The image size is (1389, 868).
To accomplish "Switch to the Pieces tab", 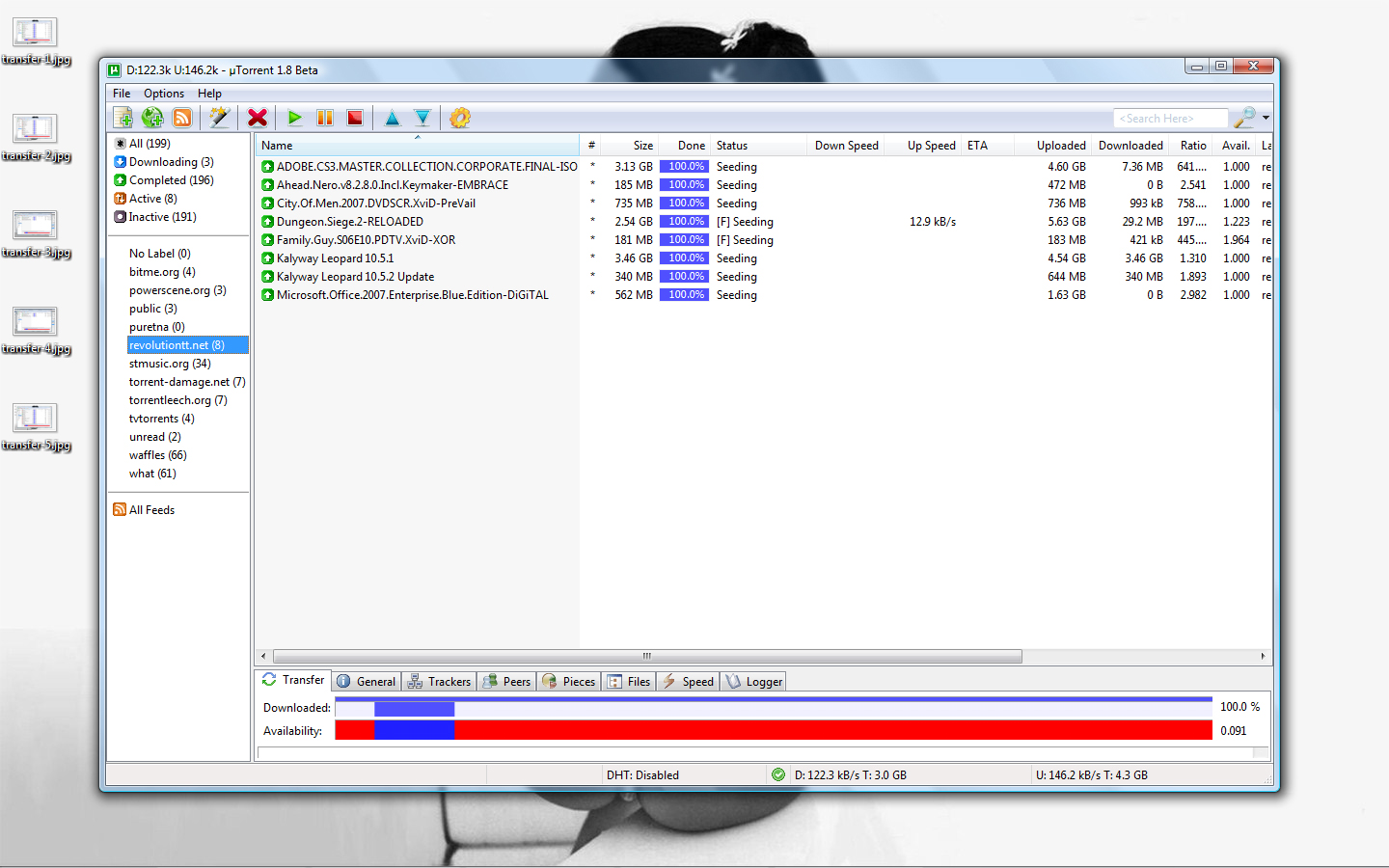I will coord(569,682).
